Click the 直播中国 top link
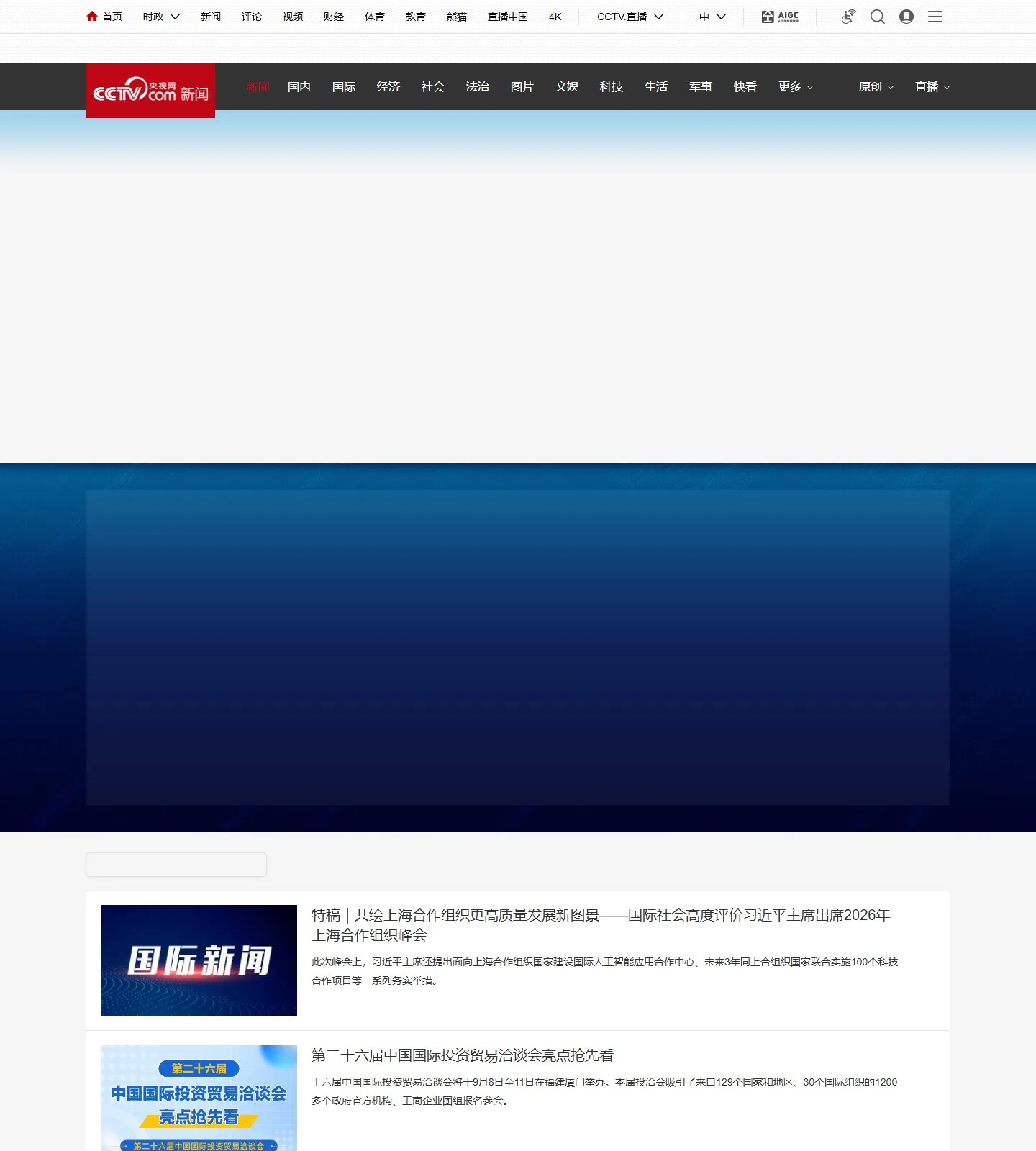Screen dimensions: 1036x1151 point(508,17)
